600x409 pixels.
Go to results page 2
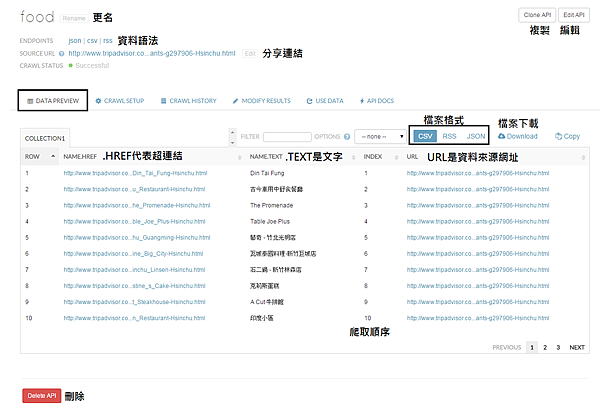pos(545,347)
